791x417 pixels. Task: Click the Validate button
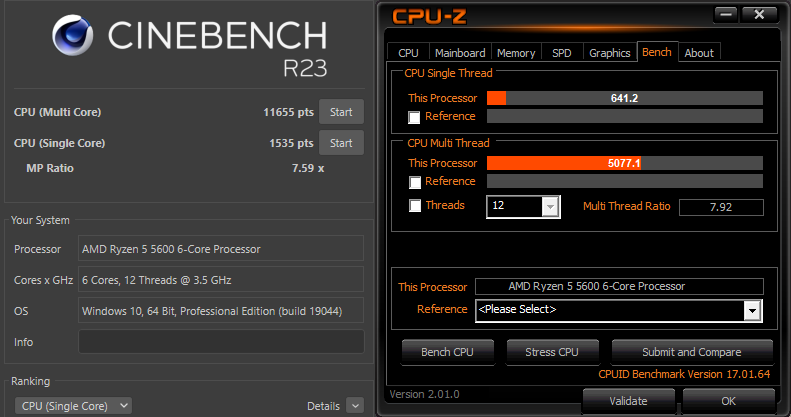[x=629, y=401]
